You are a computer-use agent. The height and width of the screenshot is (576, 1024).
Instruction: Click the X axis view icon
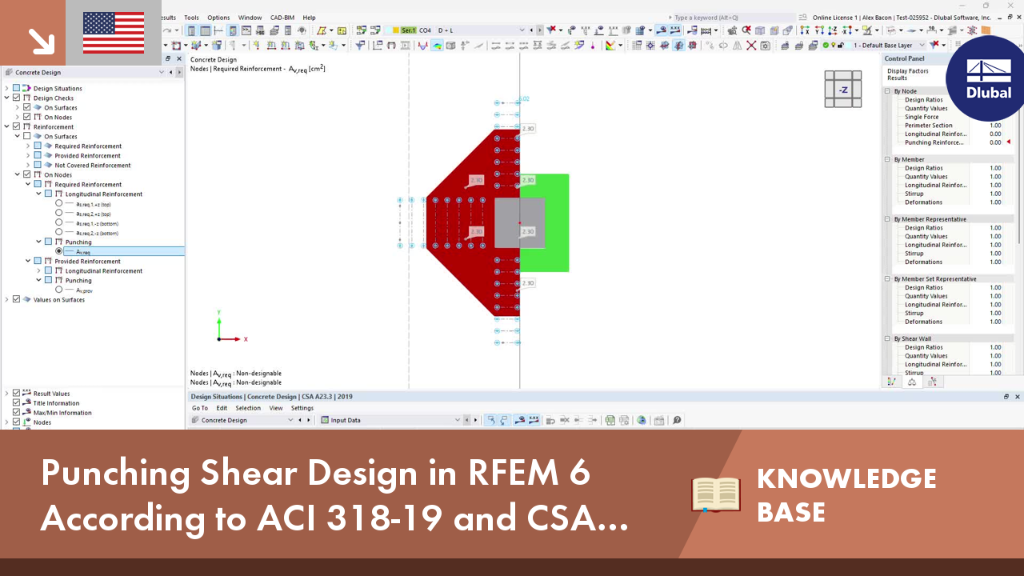pos(805,30)
